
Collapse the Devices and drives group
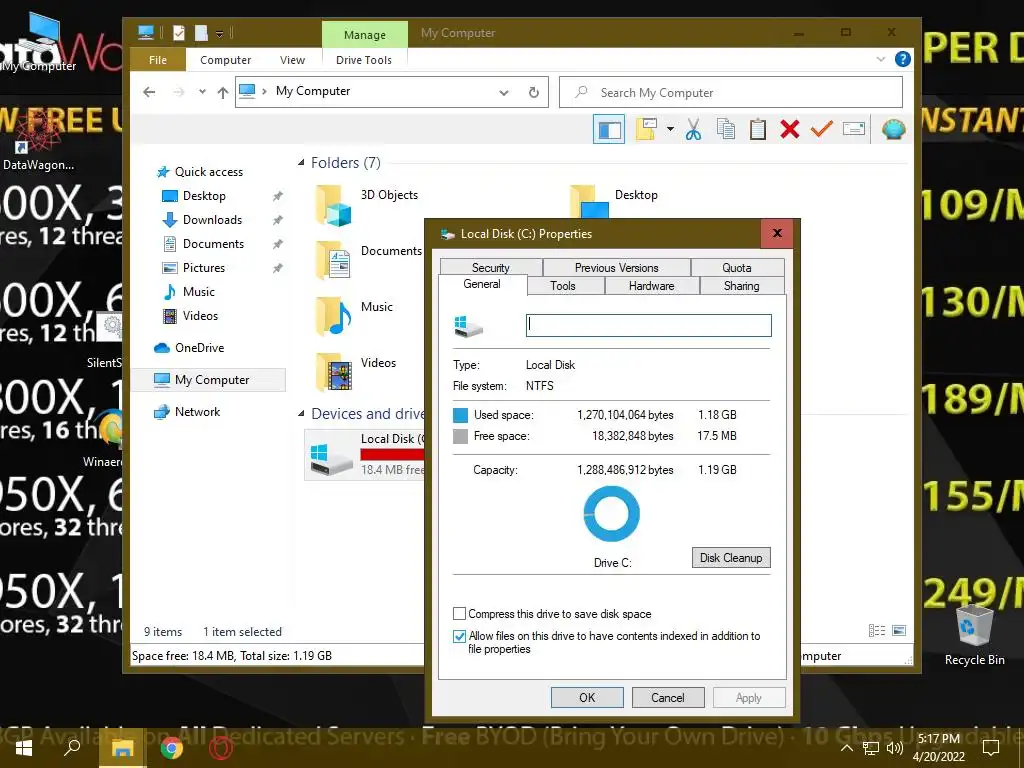pyautogui.click(x=301, y=413)
